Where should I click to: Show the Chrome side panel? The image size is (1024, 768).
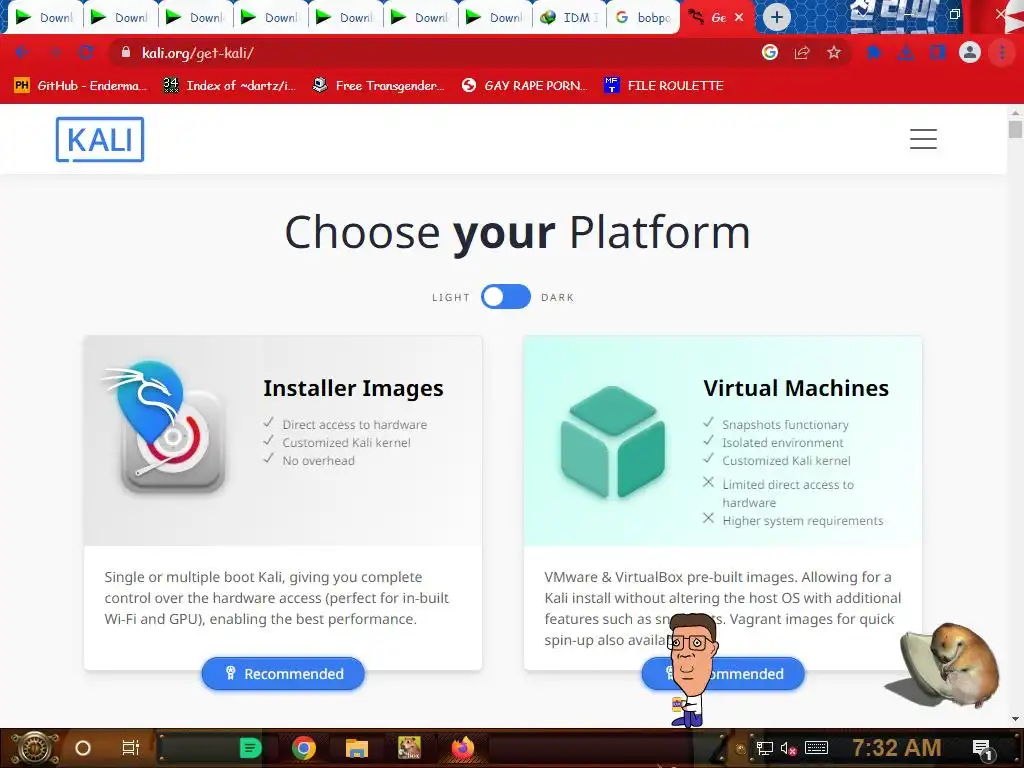click(938, 52)
